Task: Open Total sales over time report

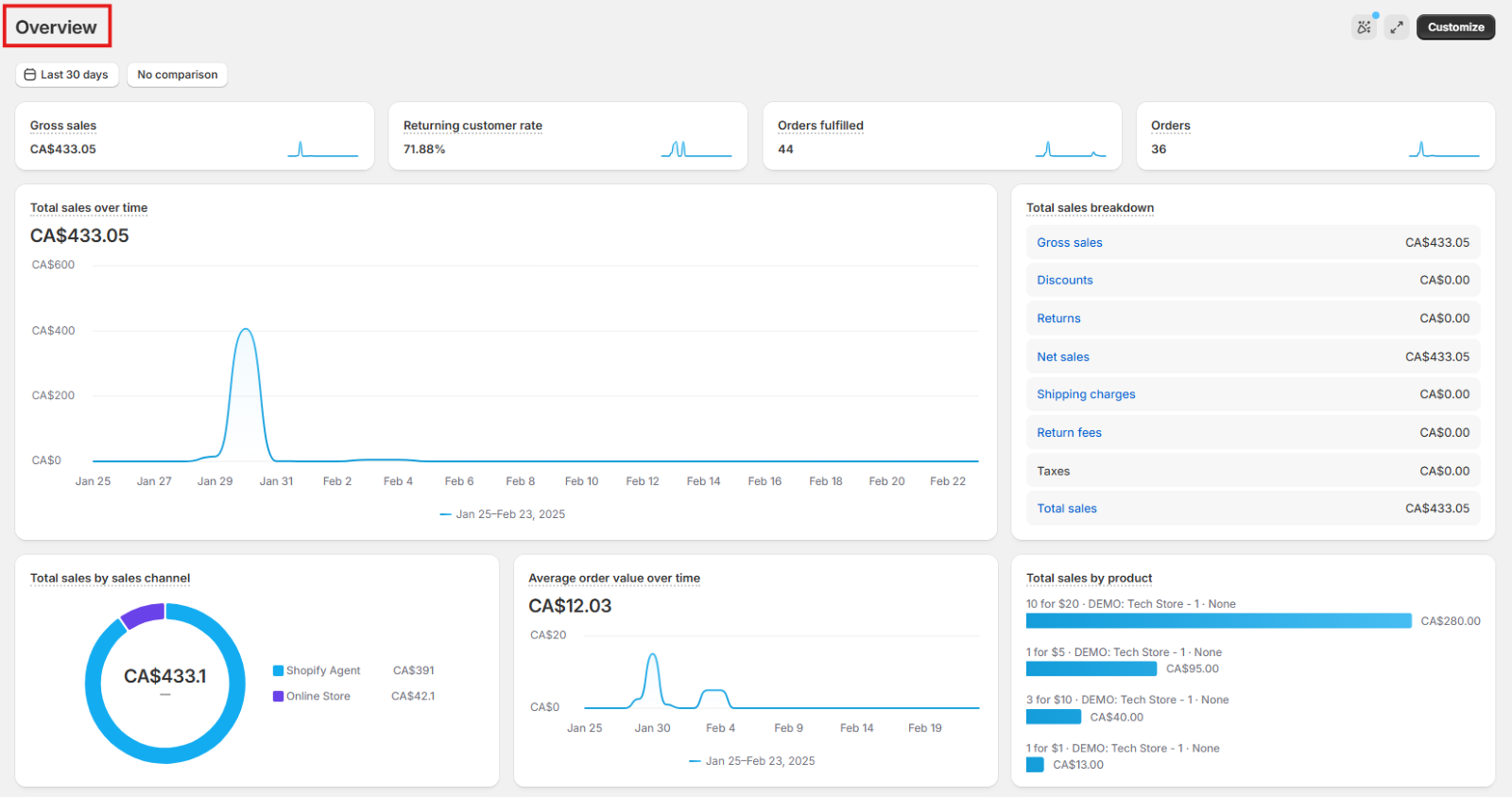Action: [89, 208]
